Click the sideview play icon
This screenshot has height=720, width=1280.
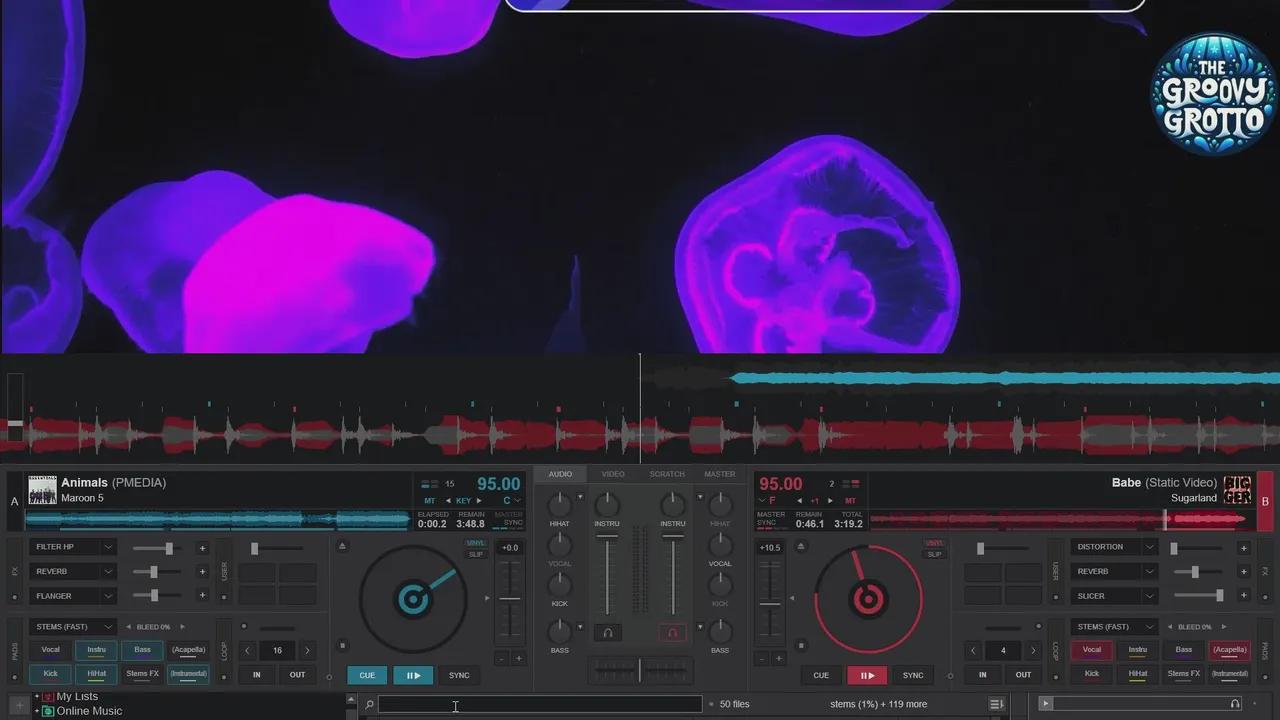click(x=1046, y=704)
